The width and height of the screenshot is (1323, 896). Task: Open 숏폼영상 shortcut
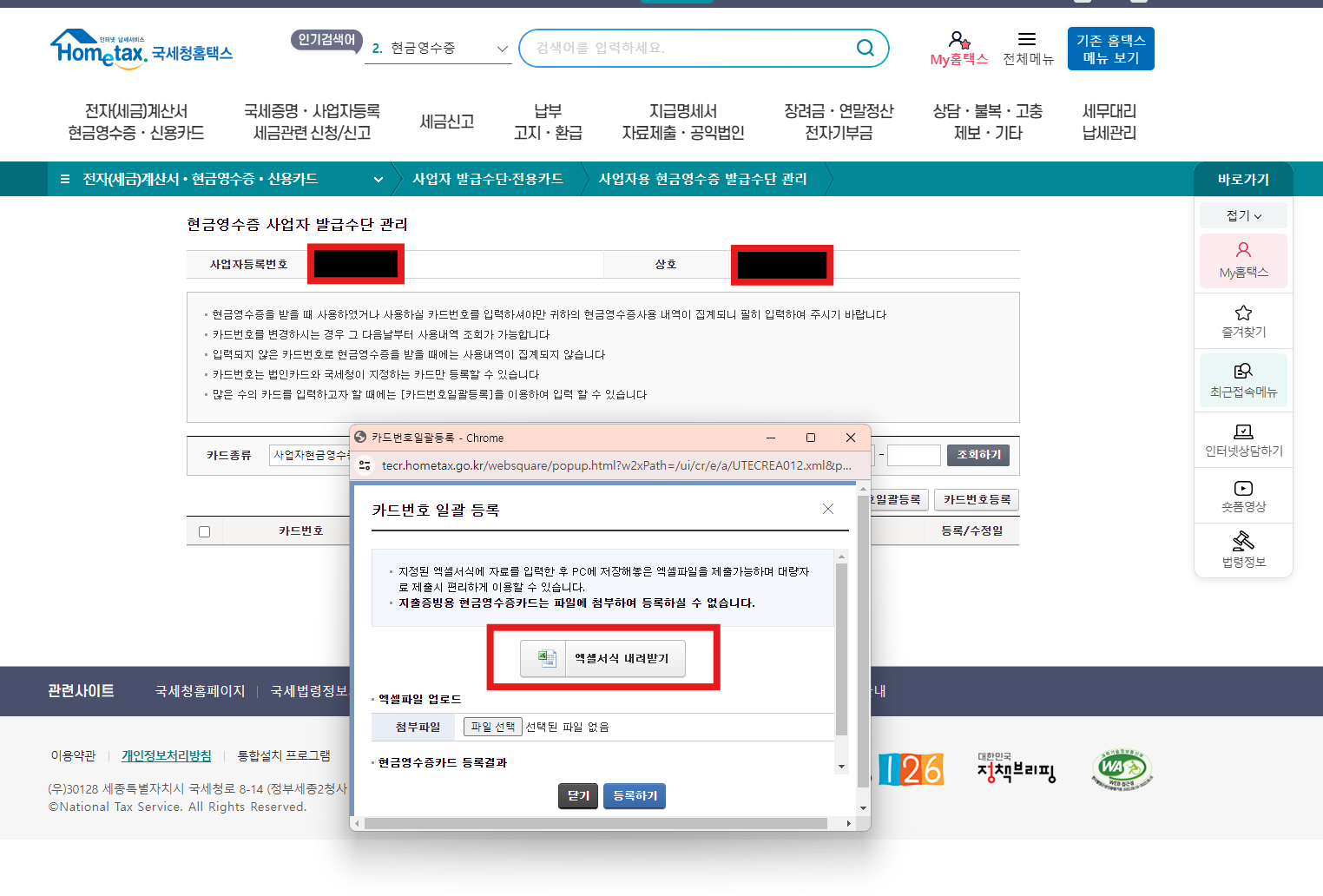pyautogui.click(x=1243, y=496)
